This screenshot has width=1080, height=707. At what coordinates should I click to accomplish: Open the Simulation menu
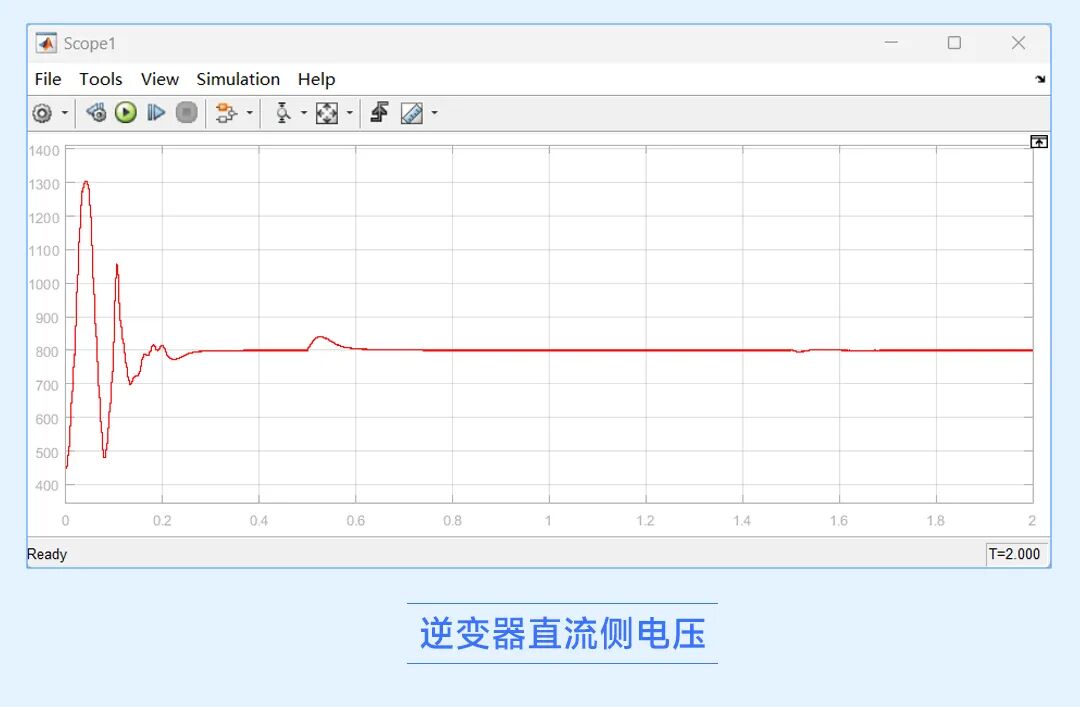238,79
